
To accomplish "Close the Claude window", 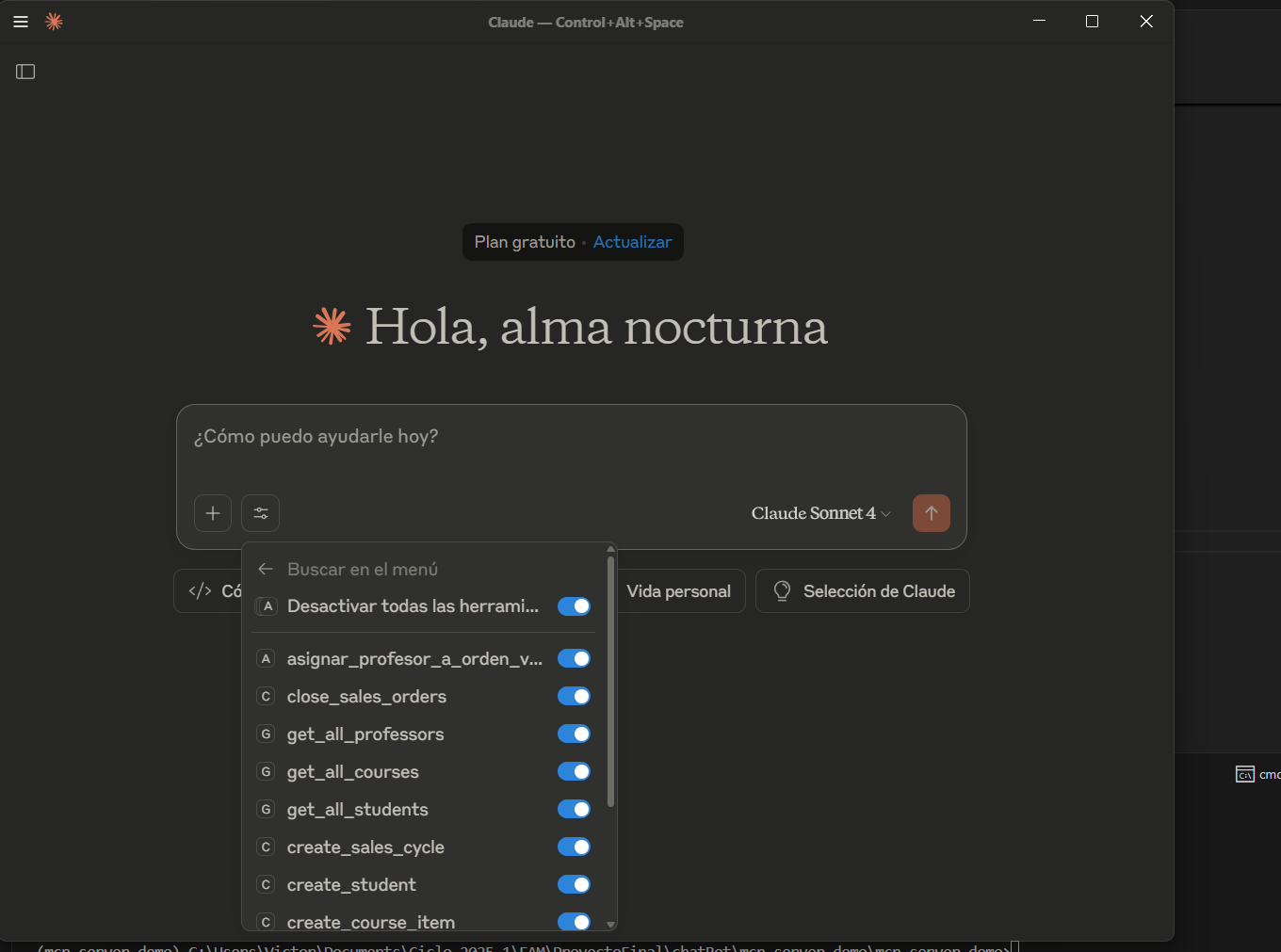I will [1146, 22].
